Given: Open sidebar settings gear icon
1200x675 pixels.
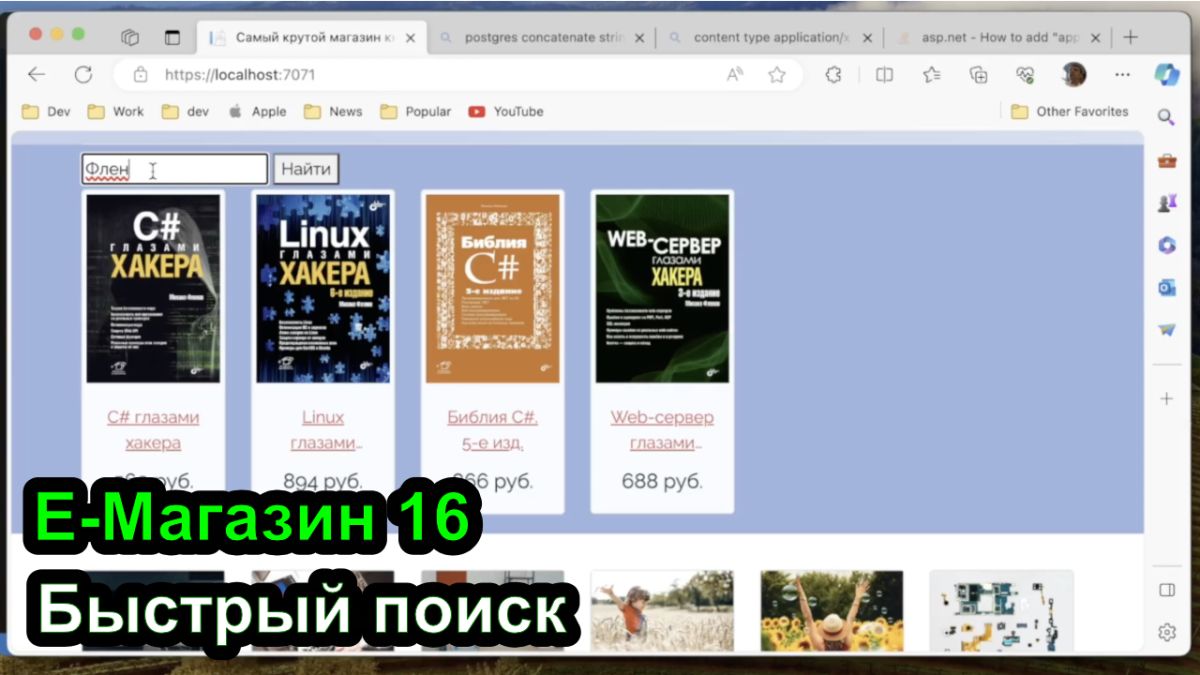Looking at the screenshot, I should pyautogui.click(x=1166, y=632).
